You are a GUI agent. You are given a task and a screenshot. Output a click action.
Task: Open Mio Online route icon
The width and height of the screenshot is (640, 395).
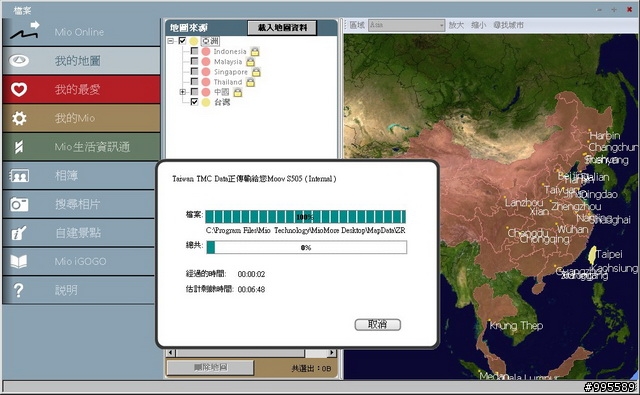pyautogui.click(x=24, y=31)
